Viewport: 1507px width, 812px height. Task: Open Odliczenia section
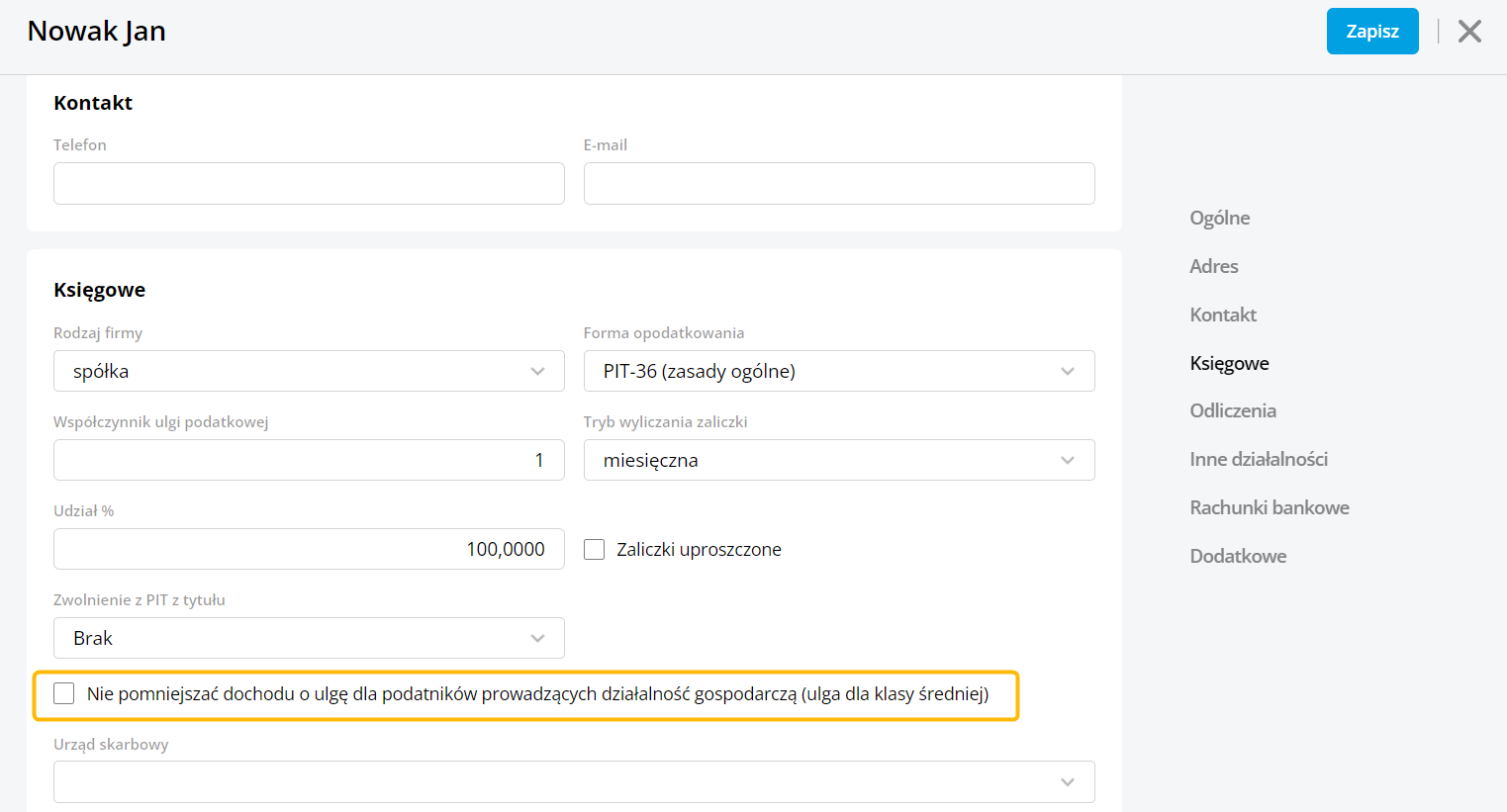(1233, 411)
